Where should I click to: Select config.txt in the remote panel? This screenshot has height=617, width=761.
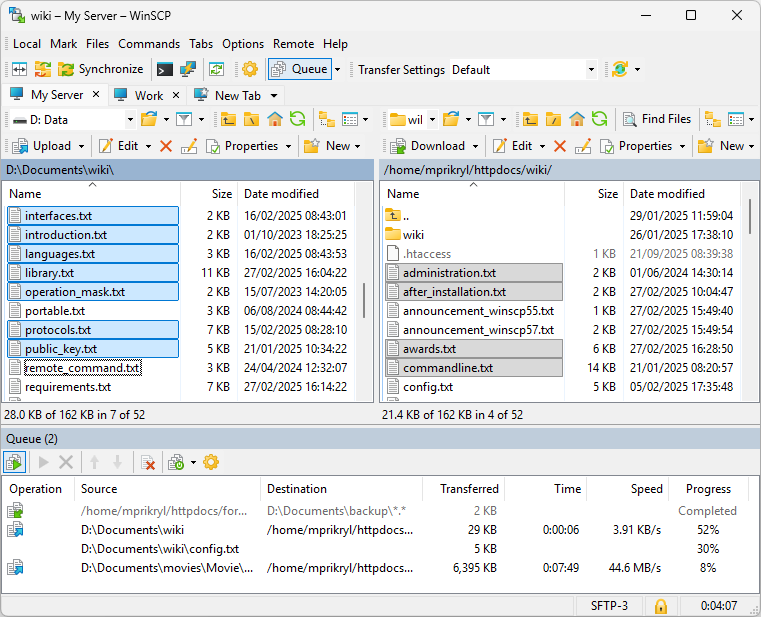[428, 387]
